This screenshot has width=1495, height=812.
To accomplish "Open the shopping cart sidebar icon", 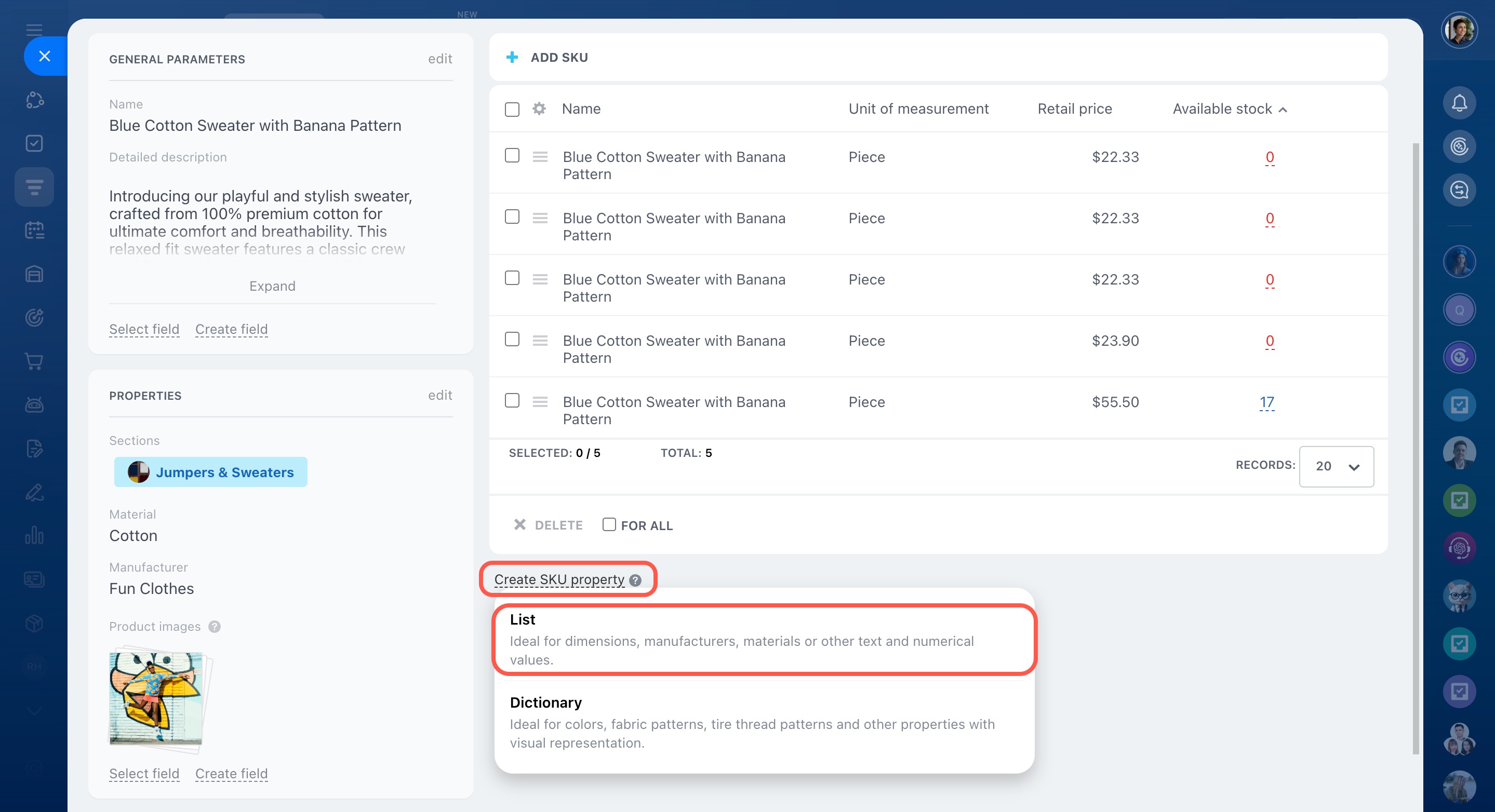I will click(34, 361).
